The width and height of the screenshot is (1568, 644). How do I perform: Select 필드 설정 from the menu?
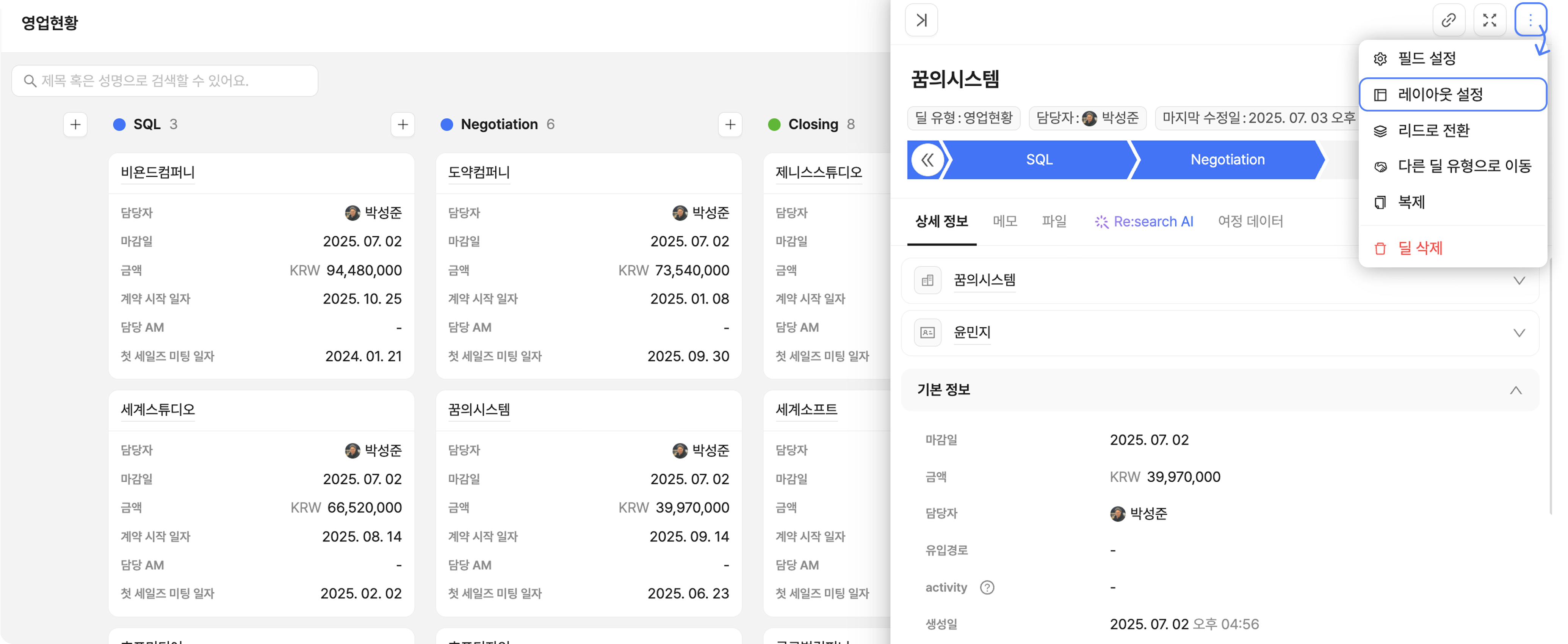point(1426,58)
